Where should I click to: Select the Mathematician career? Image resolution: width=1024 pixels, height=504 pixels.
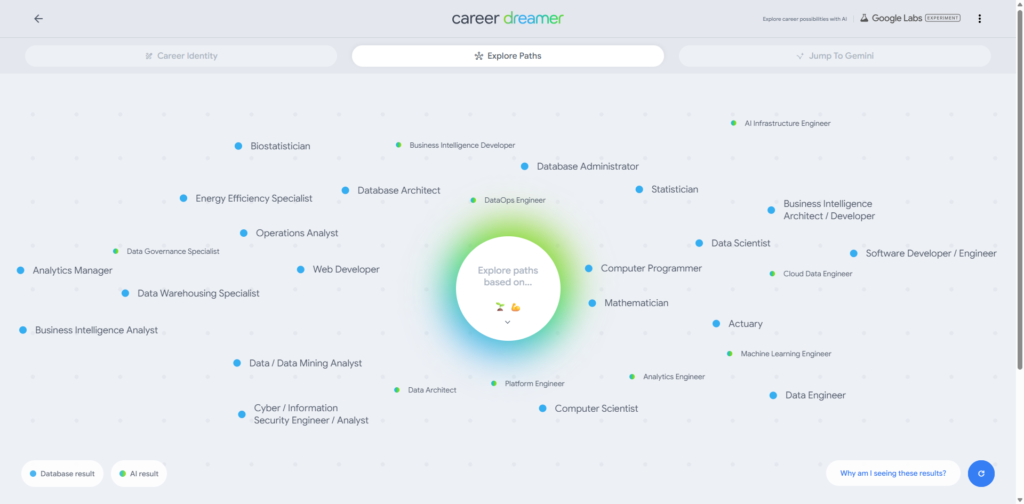(636, 304)
